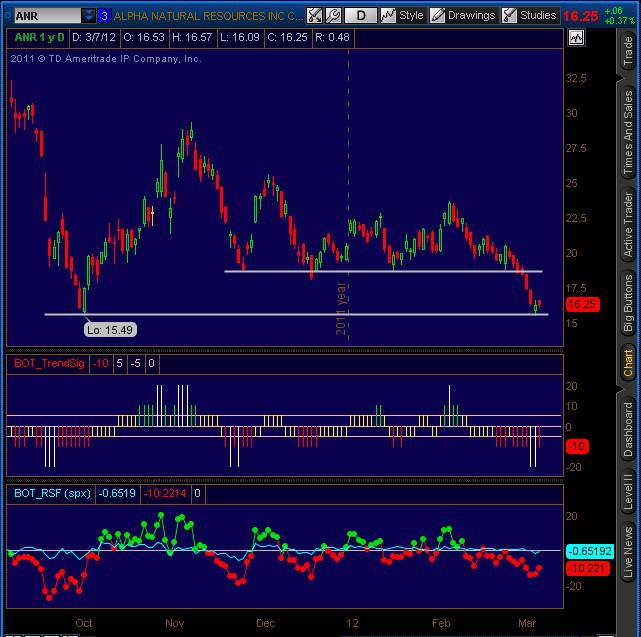Click the red 16.25 last price in toolbar
The height and width of the screenshot is (637, 641).
(x=580, y=16)
